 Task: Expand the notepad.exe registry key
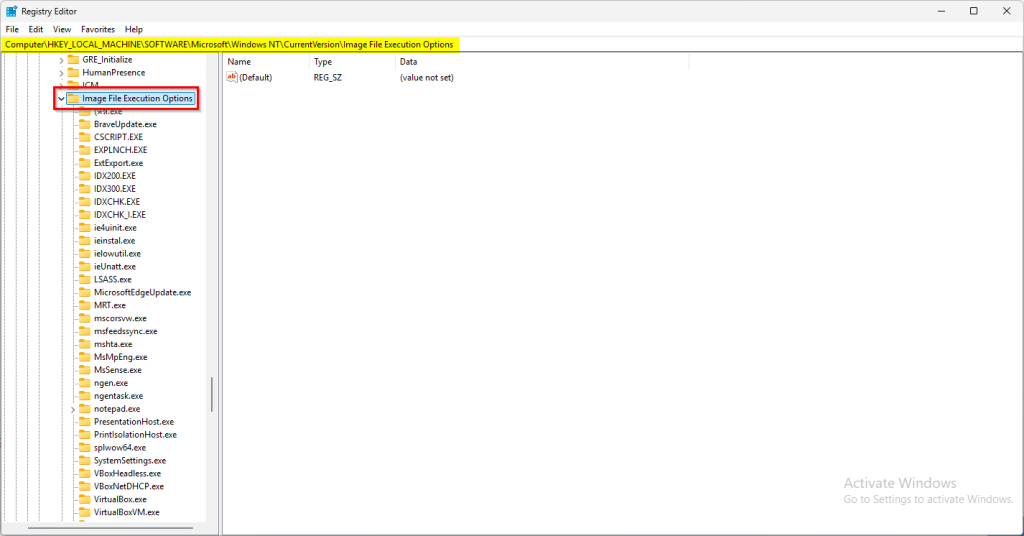tap(73, 409)
